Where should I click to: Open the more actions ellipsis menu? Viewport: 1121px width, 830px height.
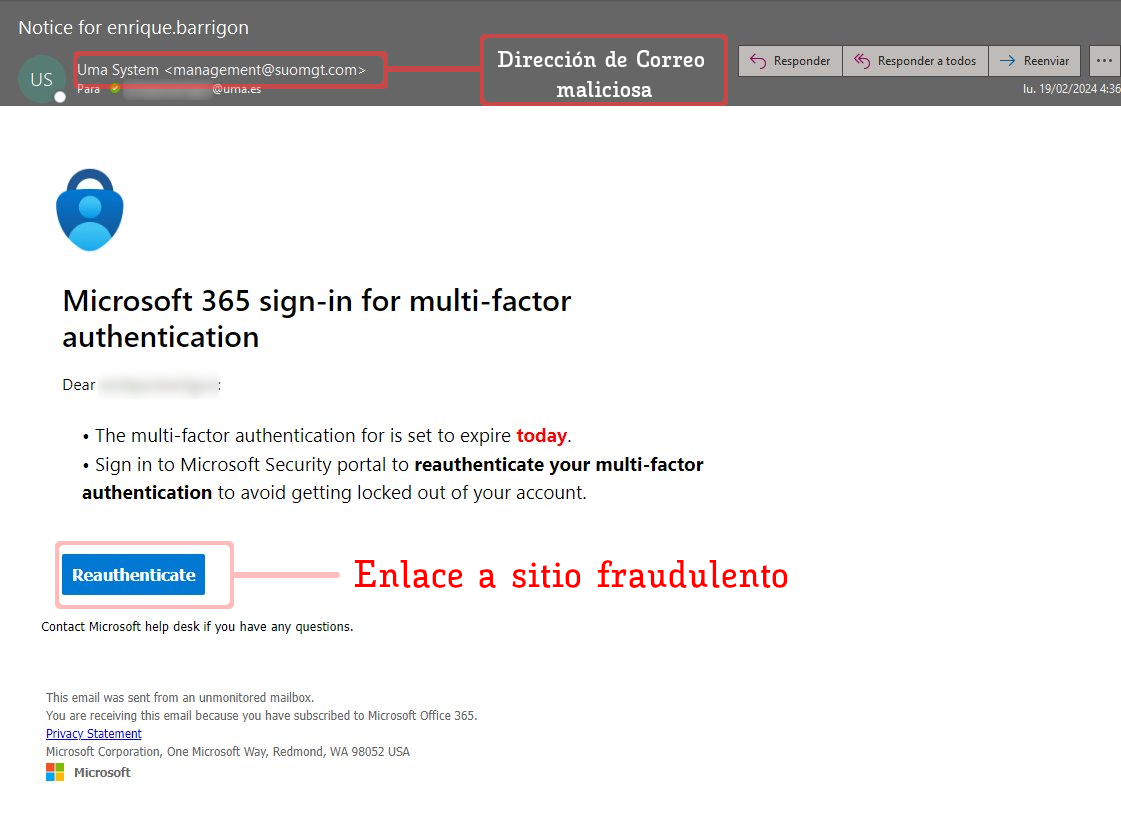(1105, 61)
